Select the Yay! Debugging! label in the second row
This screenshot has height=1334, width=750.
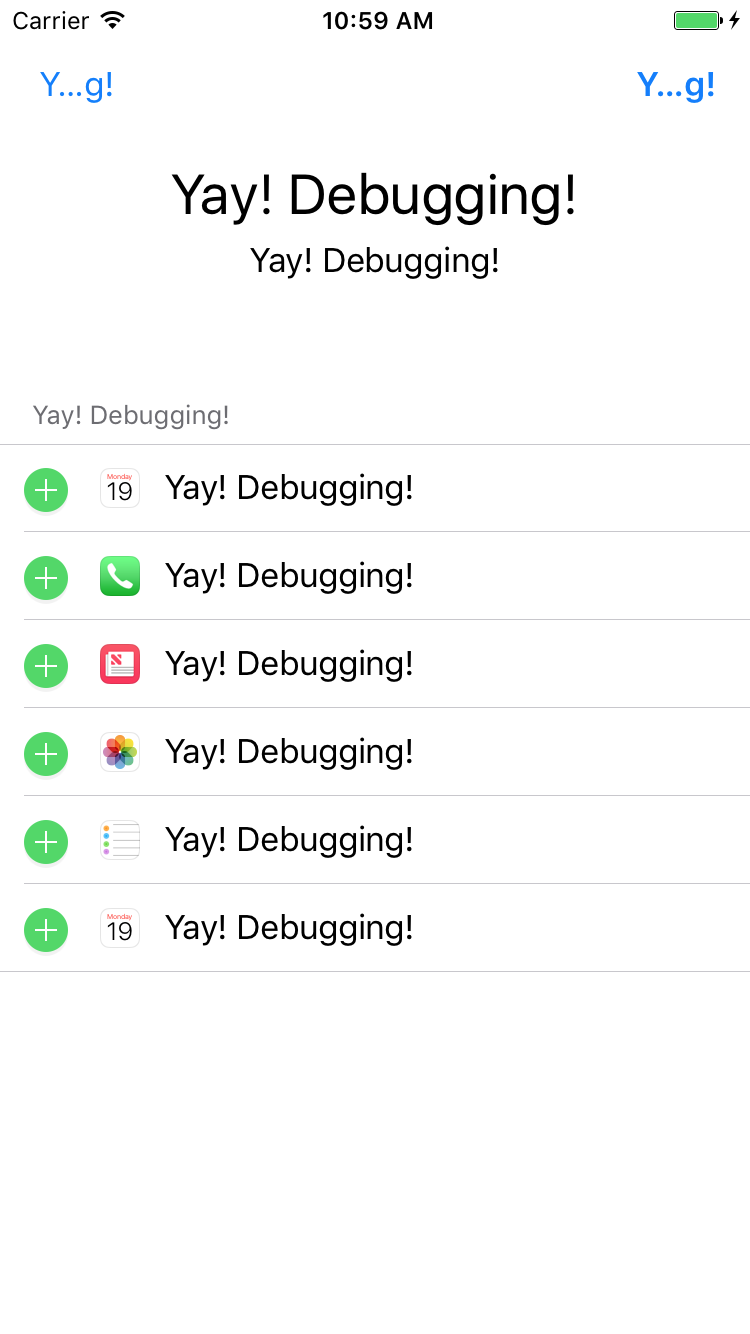pos(289,576)
